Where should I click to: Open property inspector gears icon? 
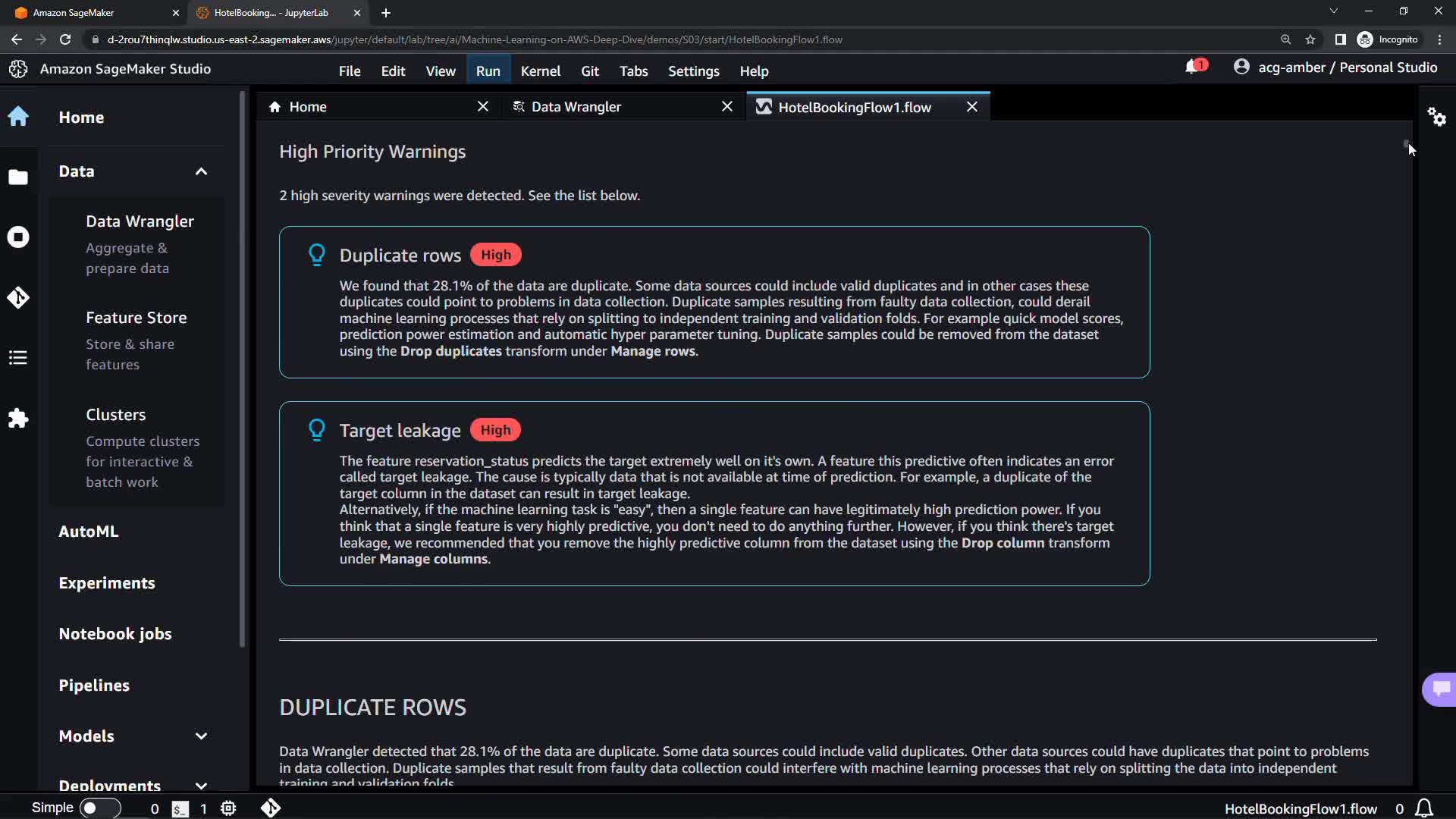(1436, 117)
